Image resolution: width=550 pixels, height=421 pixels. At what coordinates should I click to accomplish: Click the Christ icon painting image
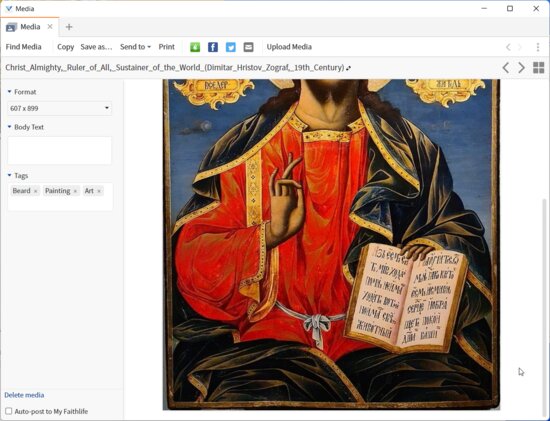(331, 244)
